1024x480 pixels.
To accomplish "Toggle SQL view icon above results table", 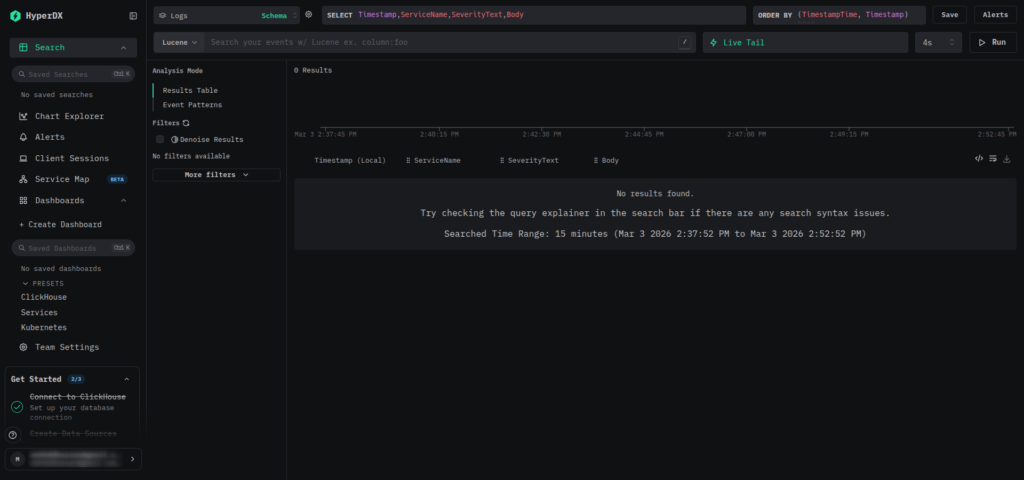I will tap(979, 159).
